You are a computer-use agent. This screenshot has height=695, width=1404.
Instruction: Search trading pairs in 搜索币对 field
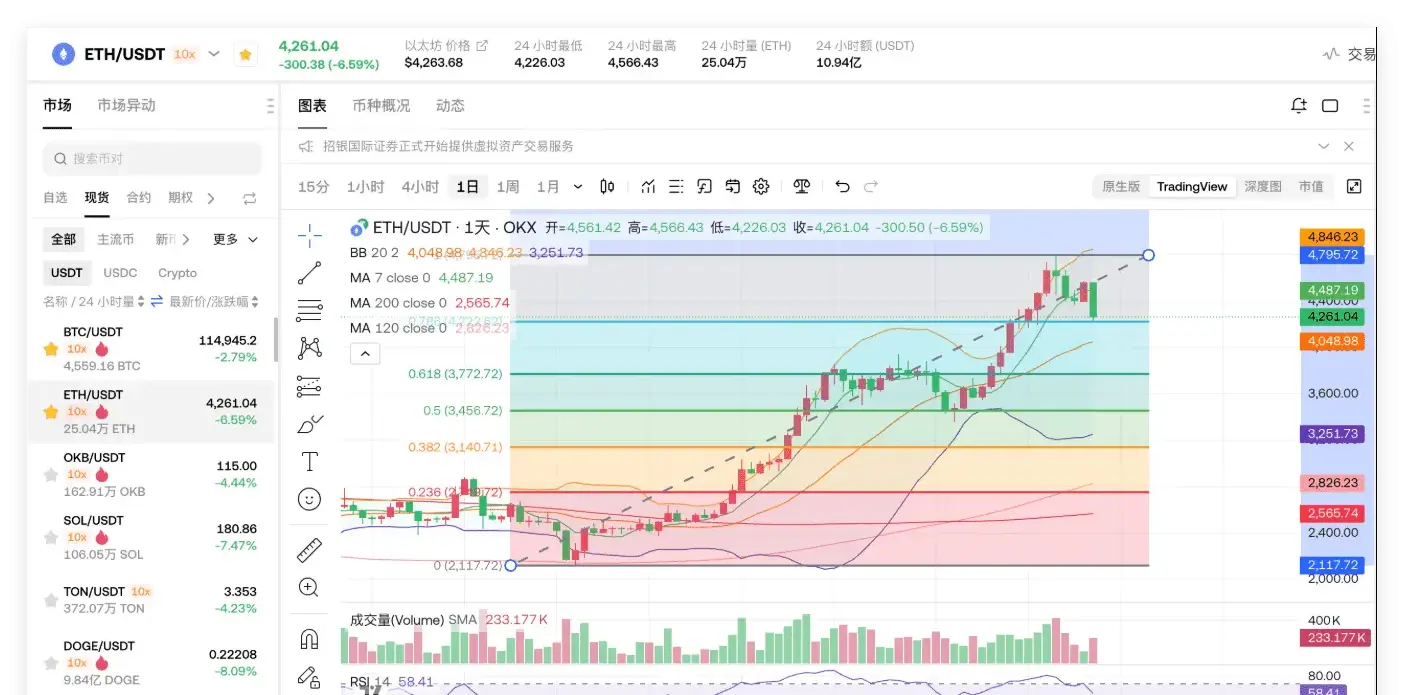click(x=152, y=158)
